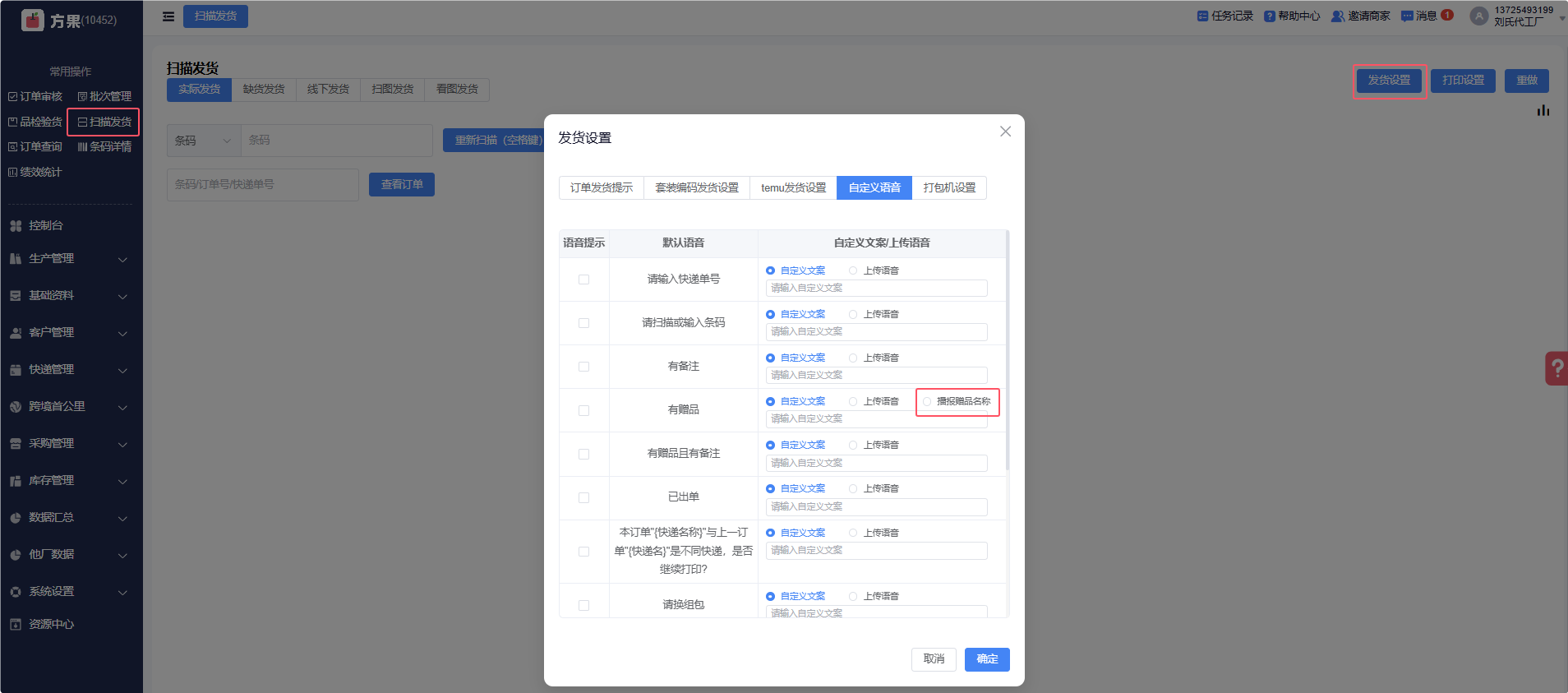
Task: Open 消息 messages notification icon
Action: click(1407, 16)
